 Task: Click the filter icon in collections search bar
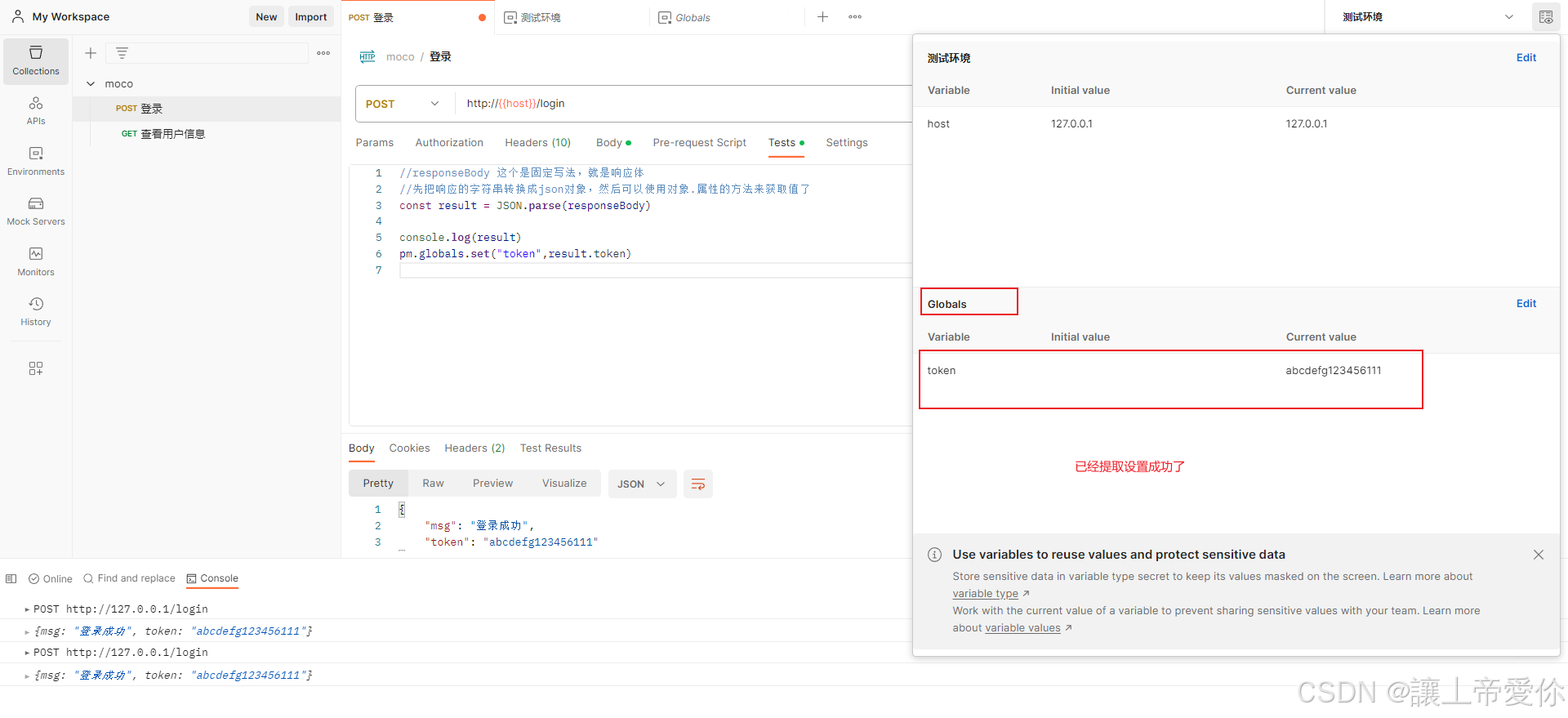click(122, 53)
